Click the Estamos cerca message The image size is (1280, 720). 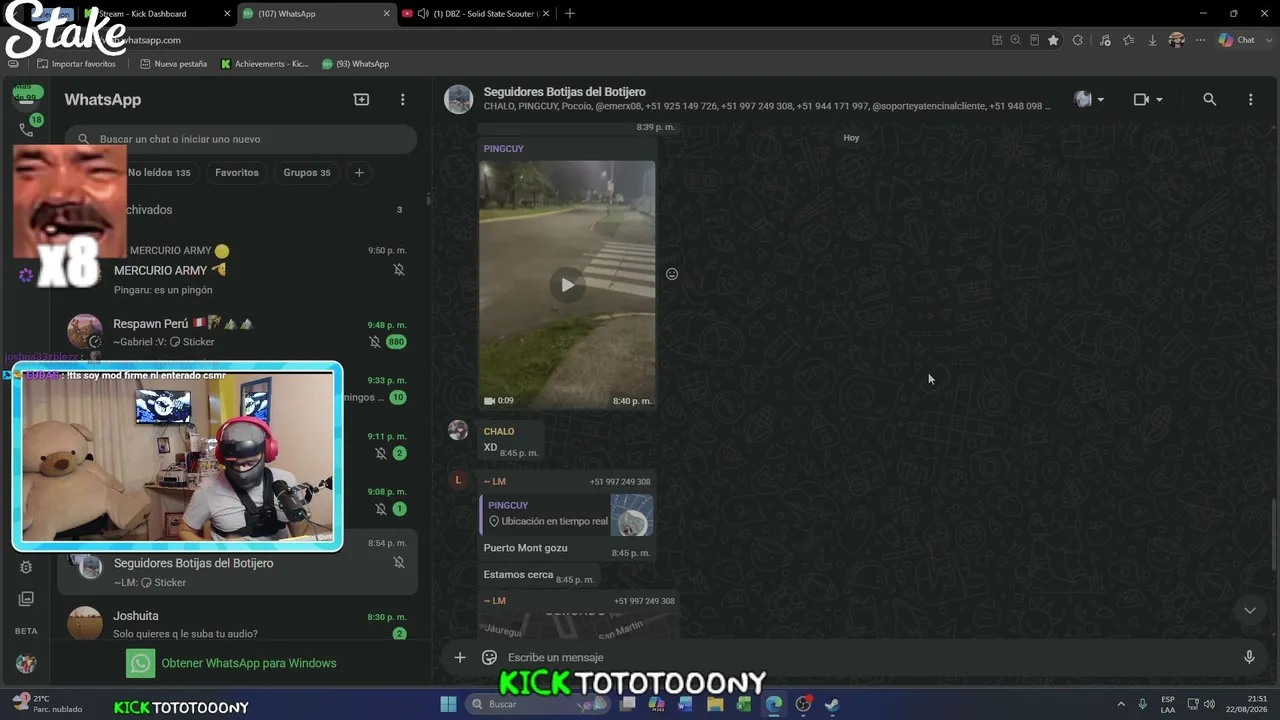tap(518, 575)
